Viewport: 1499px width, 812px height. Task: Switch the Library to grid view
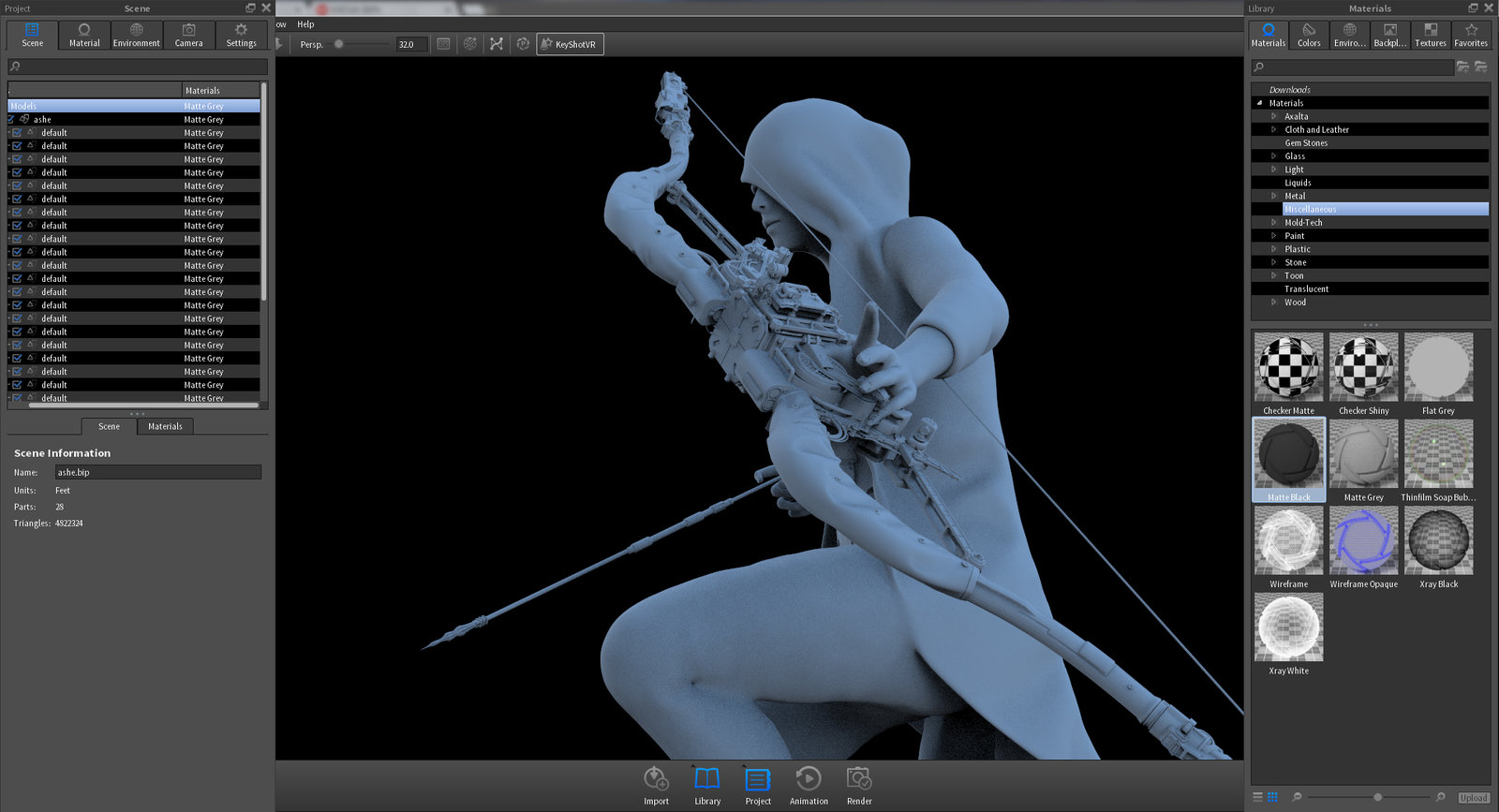(1272, 797)
